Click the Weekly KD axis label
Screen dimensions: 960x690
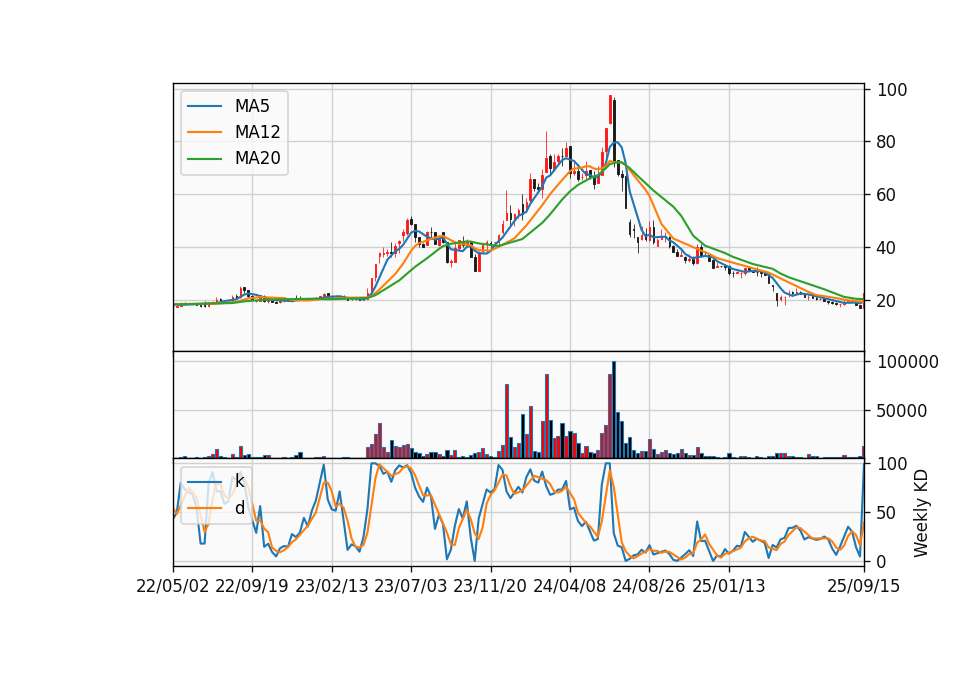(x=921, y=513)
